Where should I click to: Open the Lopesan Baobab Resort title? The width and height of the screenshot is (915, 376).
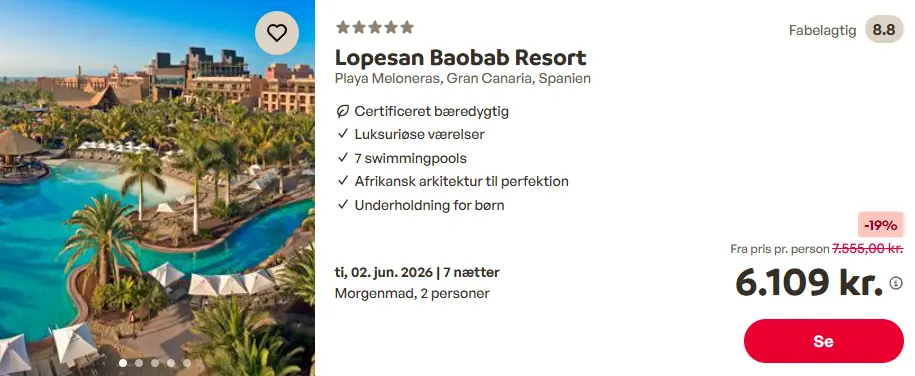pyautogui.click(x=460, y=58)
